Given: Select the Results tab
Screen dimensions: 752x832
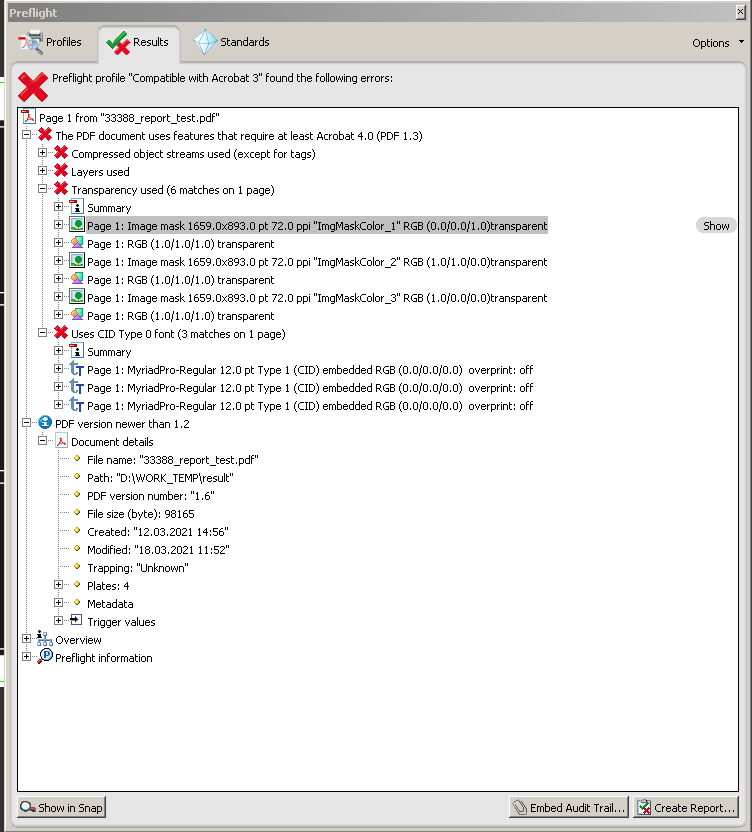Looking at the screenshot, I should (138, 42).
